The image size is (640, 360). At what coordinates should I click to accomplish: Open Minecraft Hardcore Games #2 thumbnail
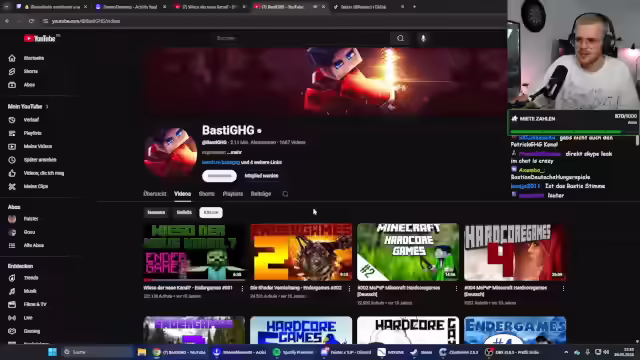click(x=408, y=252)
